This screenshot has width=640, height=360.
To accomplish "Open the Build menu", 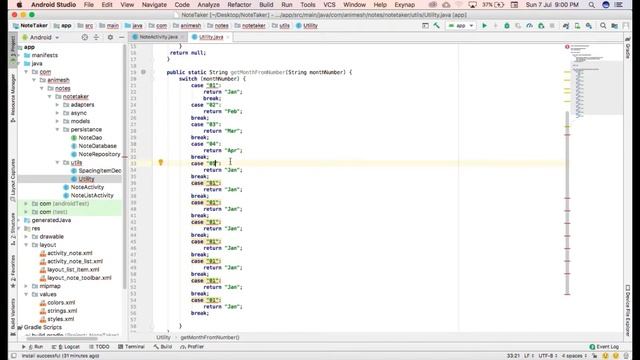I will pyautogui.click(x=266, y=5).
